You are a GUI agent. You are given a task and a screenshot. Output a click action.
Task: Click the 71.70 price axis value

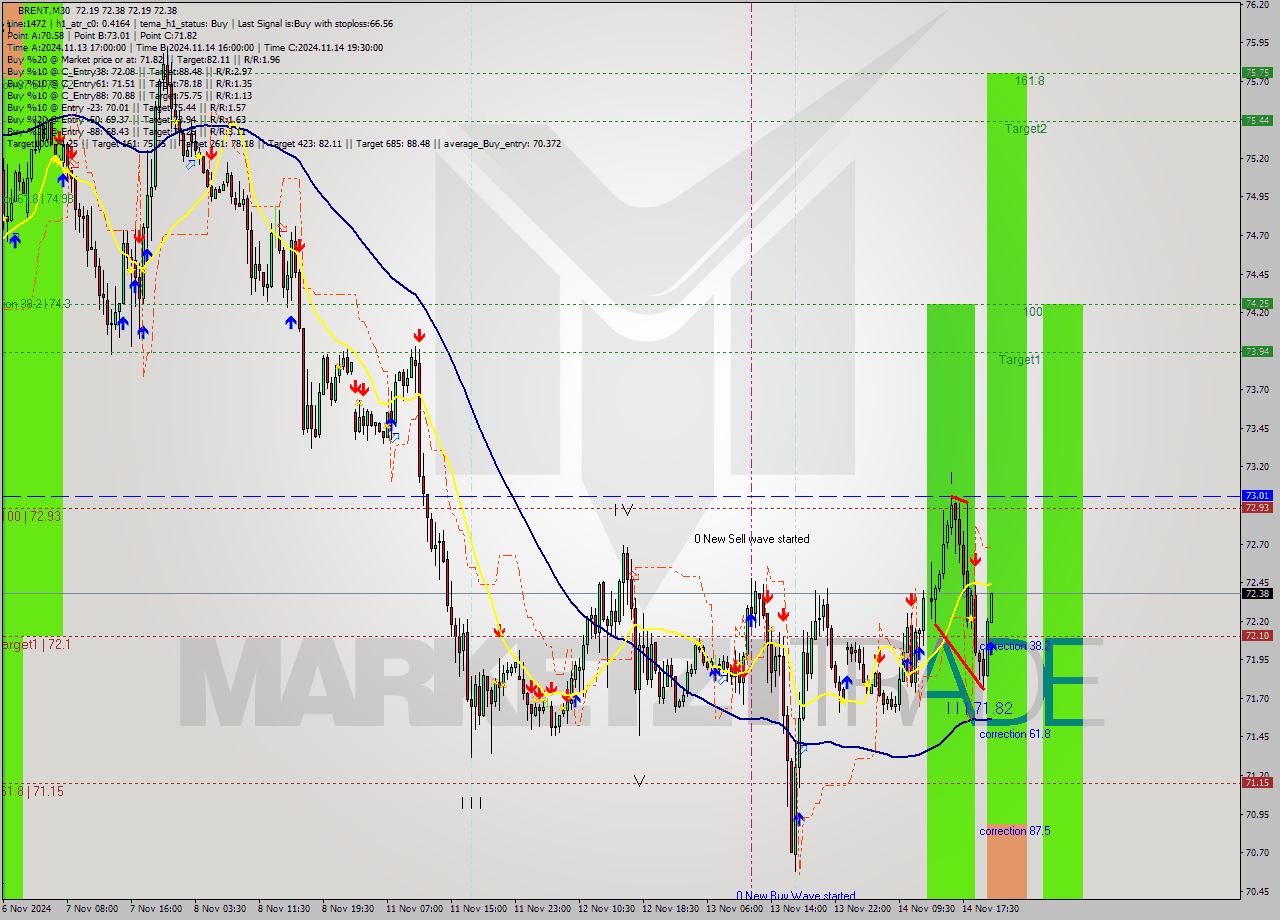pos(1257,698)
